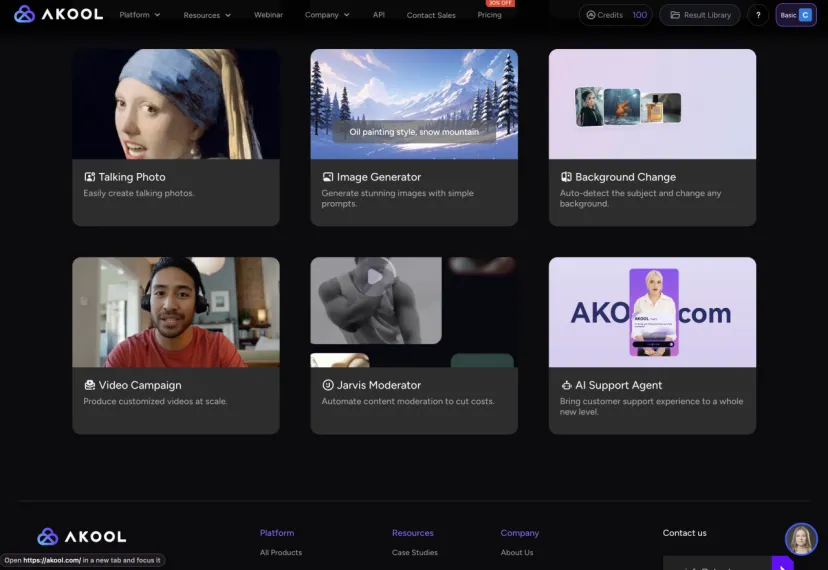Image resolution: width=828 pixels, height=570 pixels.
Task: Click the Talking Photo title
Action: pos(132,177)
